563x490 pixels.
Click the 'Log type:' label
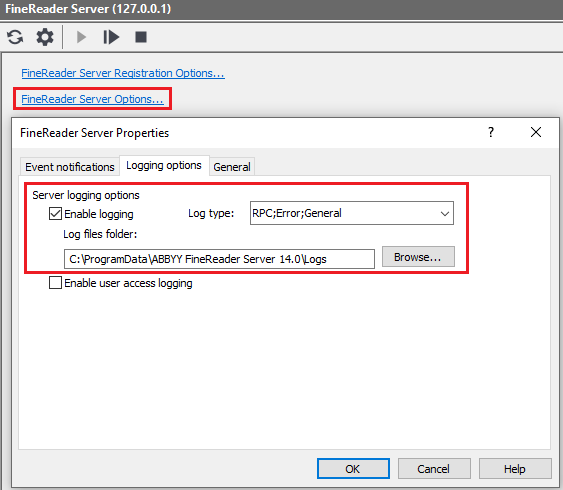pos(211,214)
